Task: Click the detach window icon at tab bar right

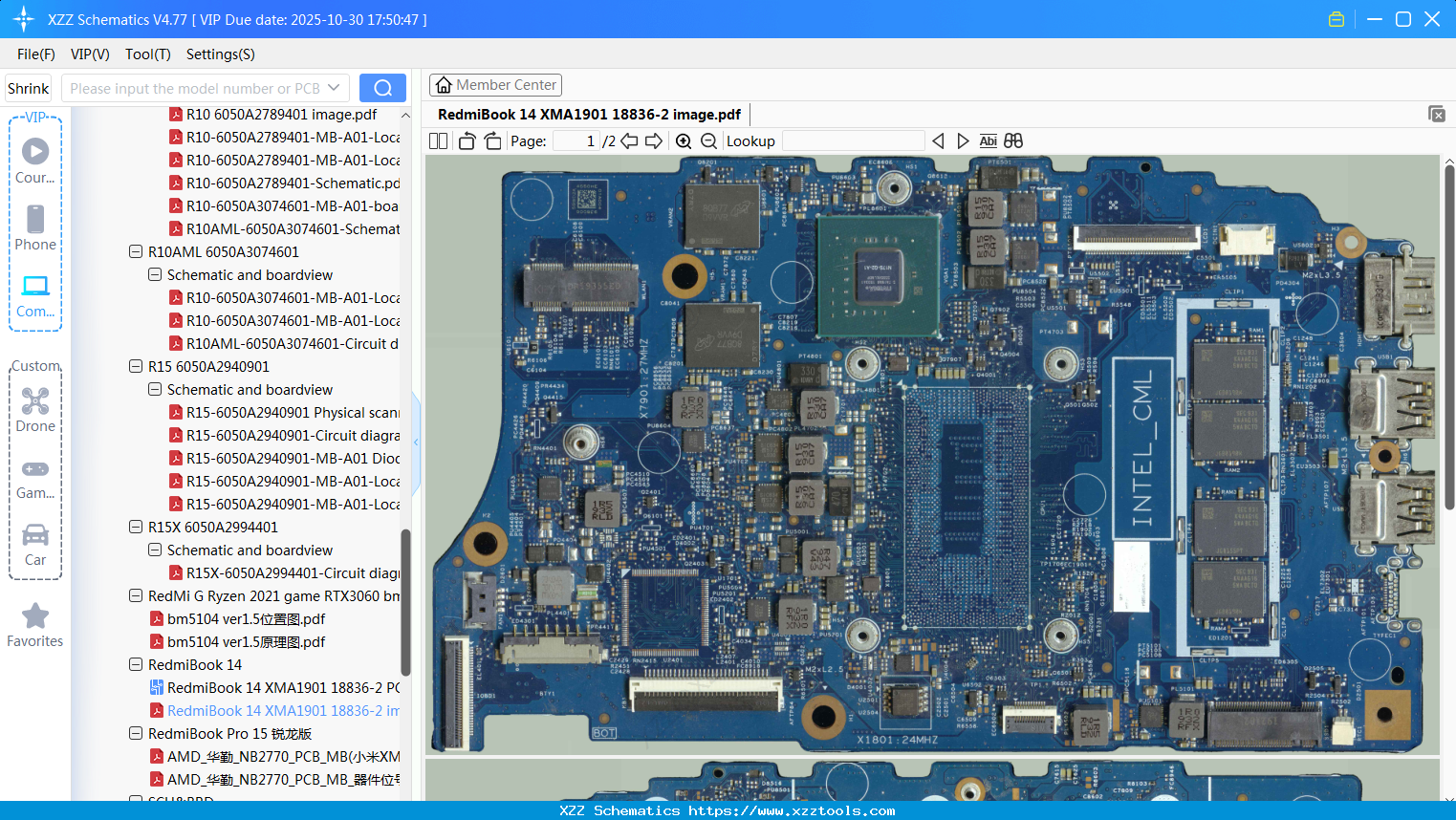Action: point(1437,114)
